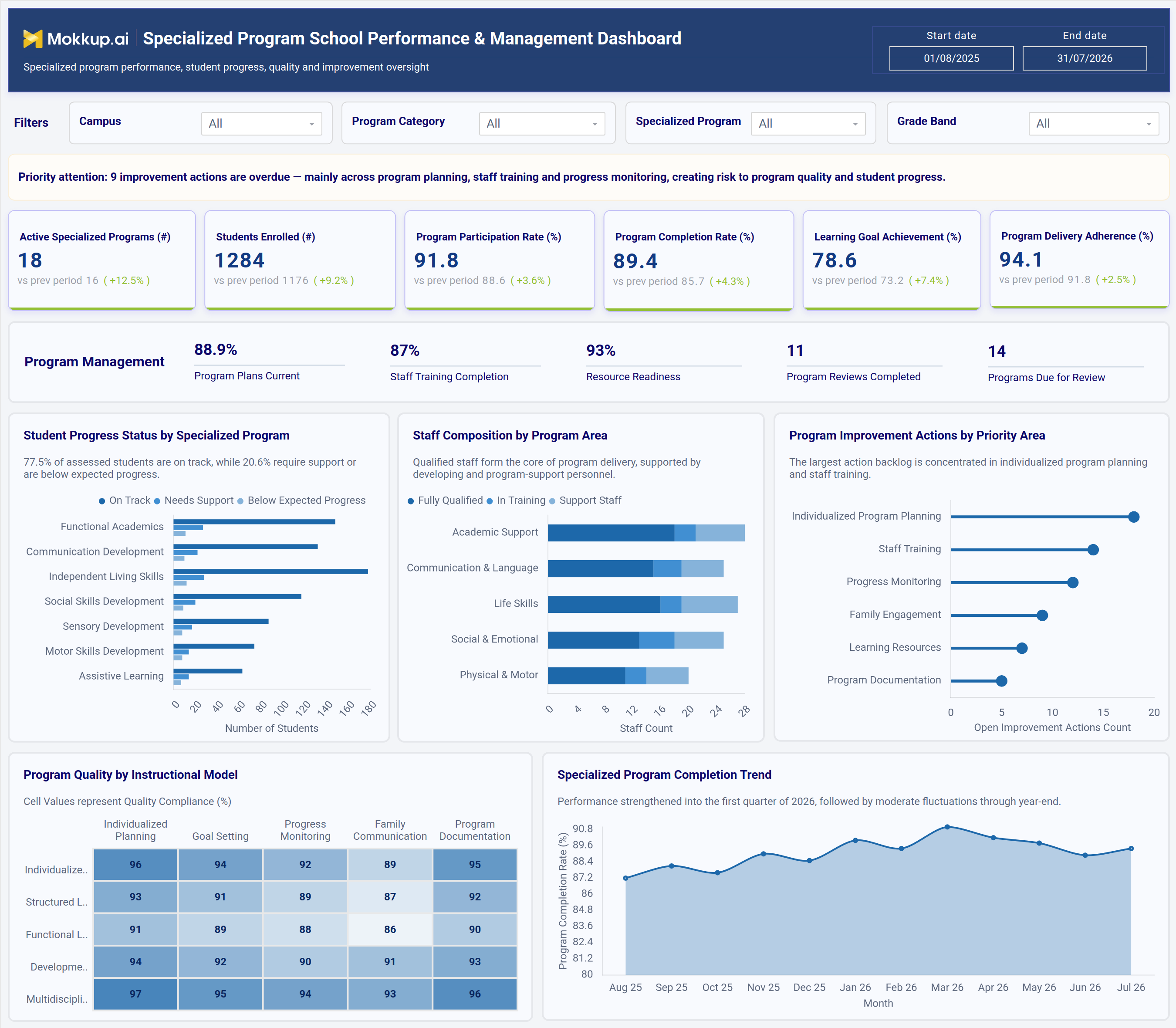This screenshot has width=1176, height=1028.
Task: Select the Staff Training lollipop dot
Action: click(x=1093, y=550)
